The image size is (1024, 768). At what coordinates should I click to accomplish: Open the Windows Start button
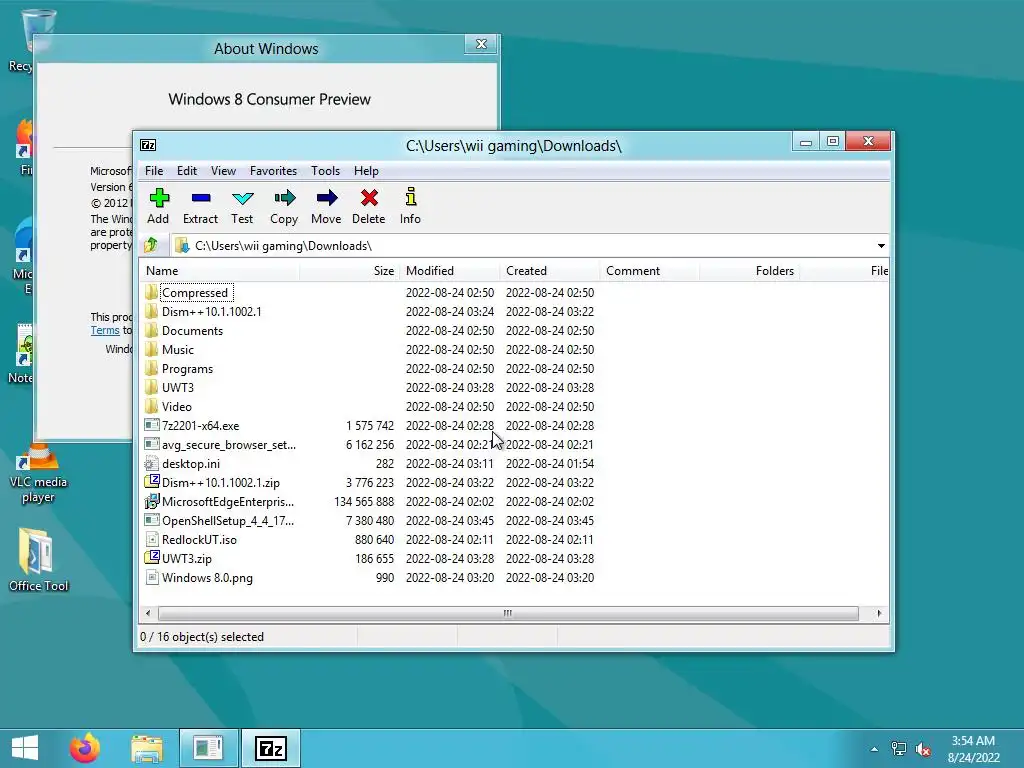[x=25, y=748]
